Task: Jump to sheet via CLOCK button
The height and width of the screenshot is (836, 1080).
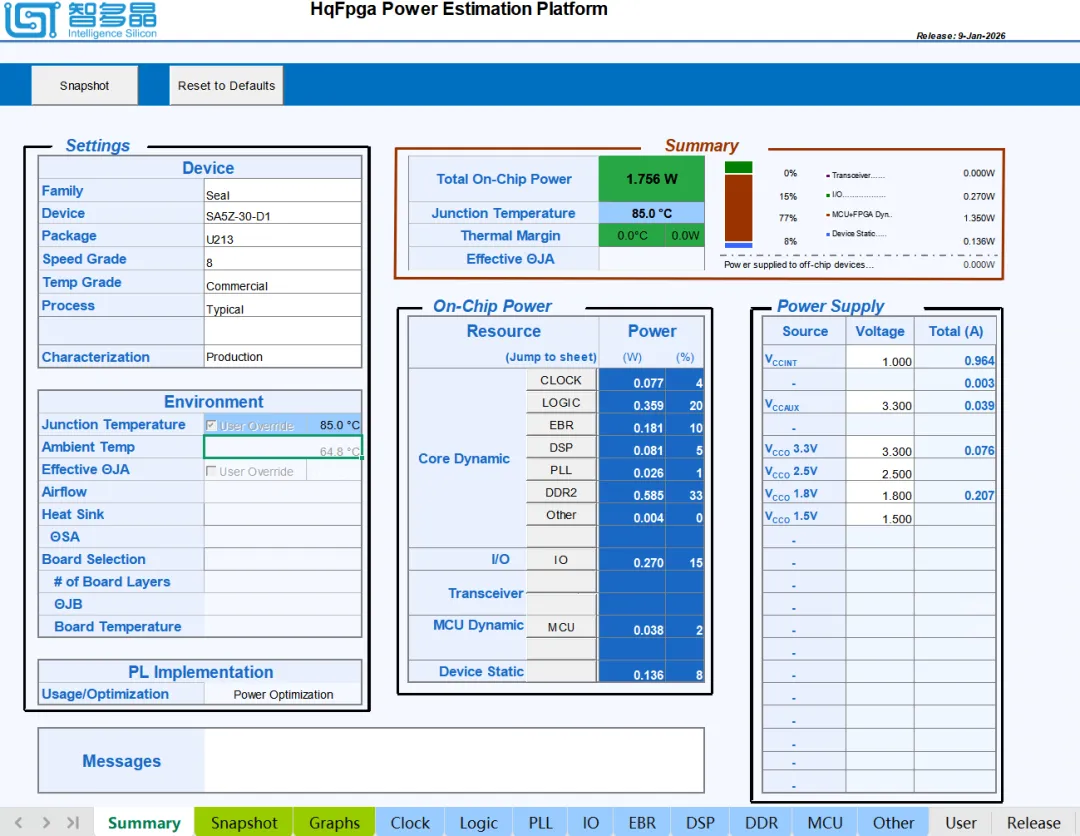Action: (x=561, y=380)
